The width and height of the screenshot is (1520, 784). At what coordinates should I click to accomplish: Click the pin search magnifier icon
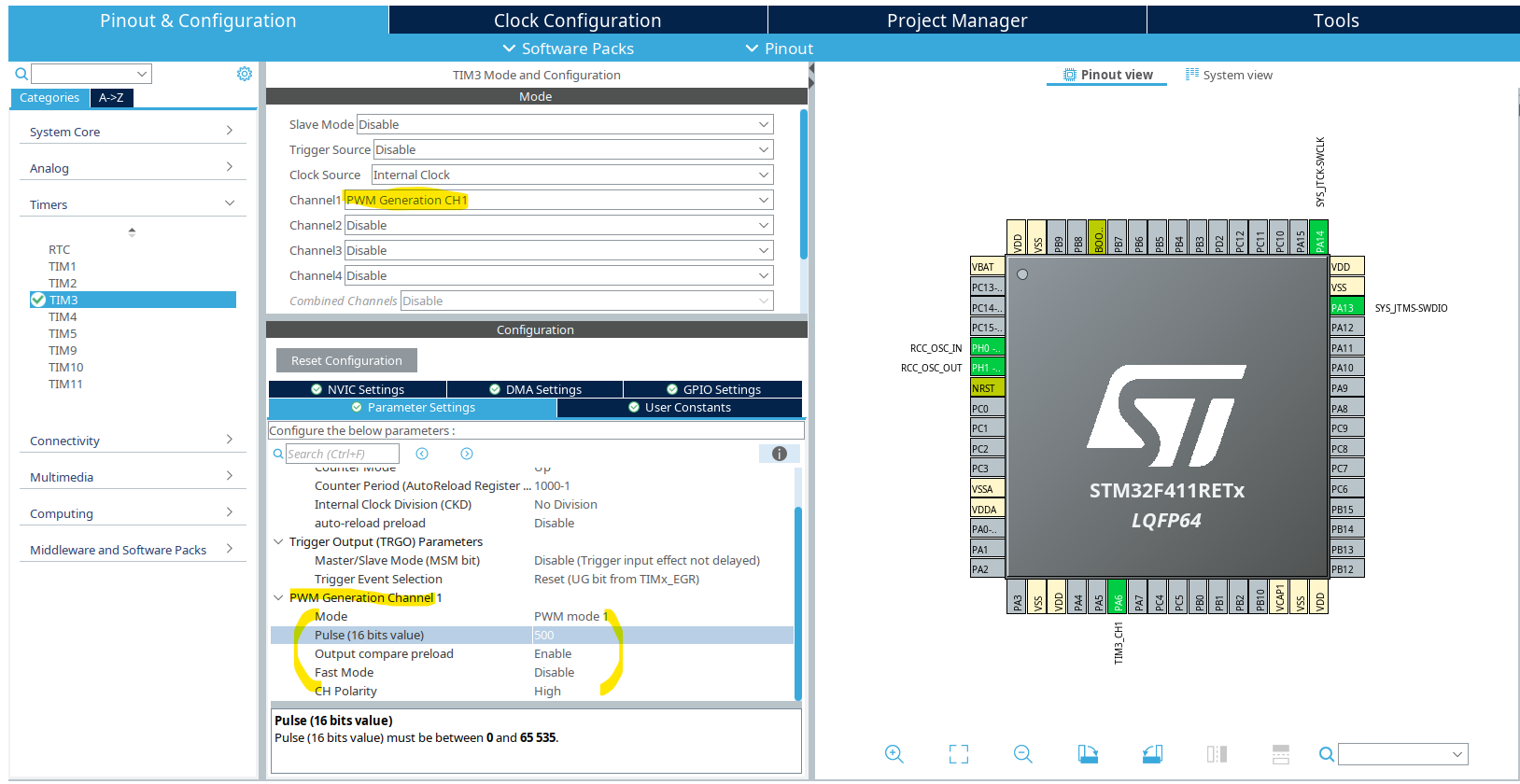click(x=1326, y=754)
